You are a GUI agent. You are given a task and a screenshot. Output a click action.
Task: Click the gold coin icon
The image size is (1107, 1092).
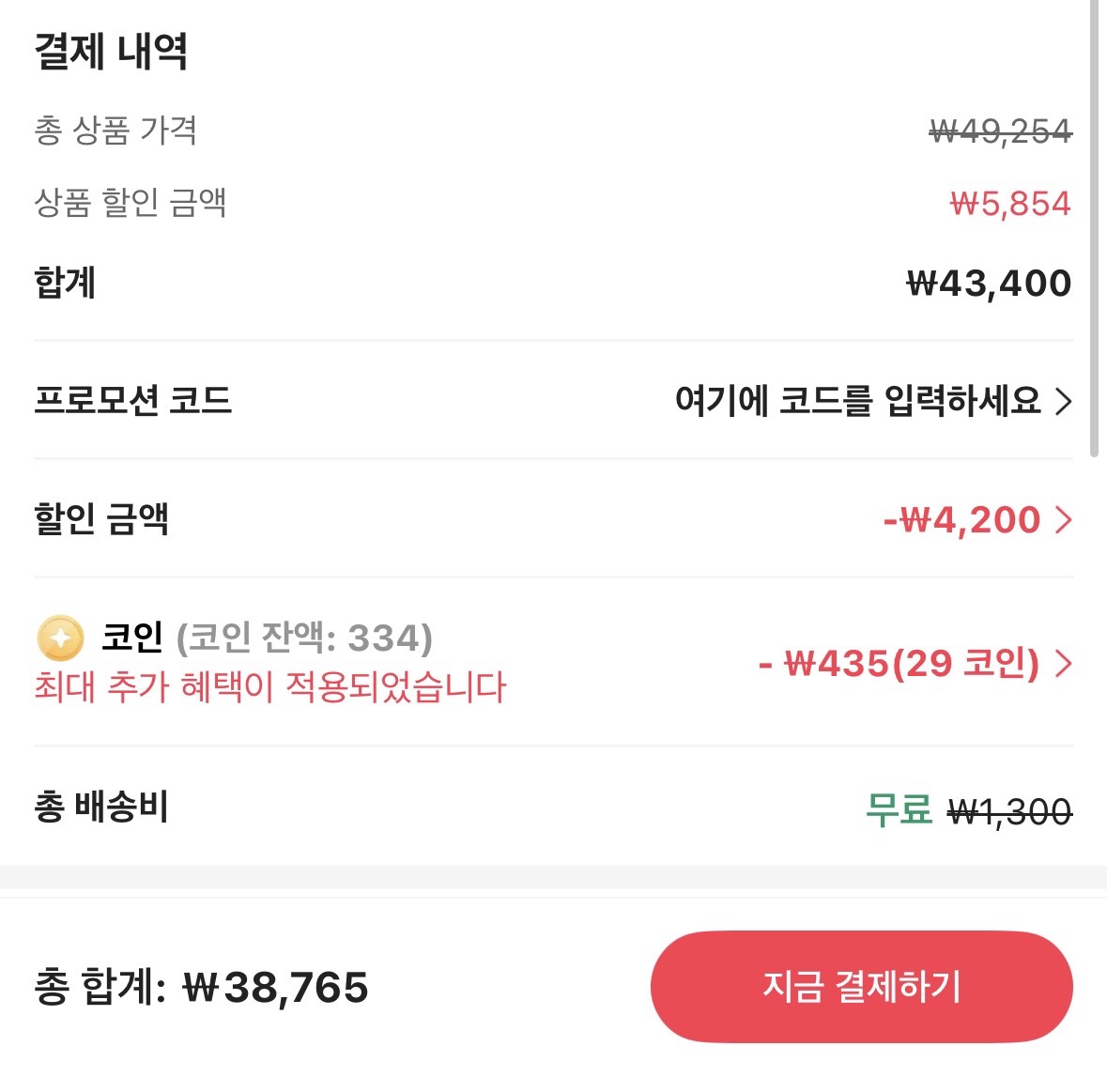(60, 638)
